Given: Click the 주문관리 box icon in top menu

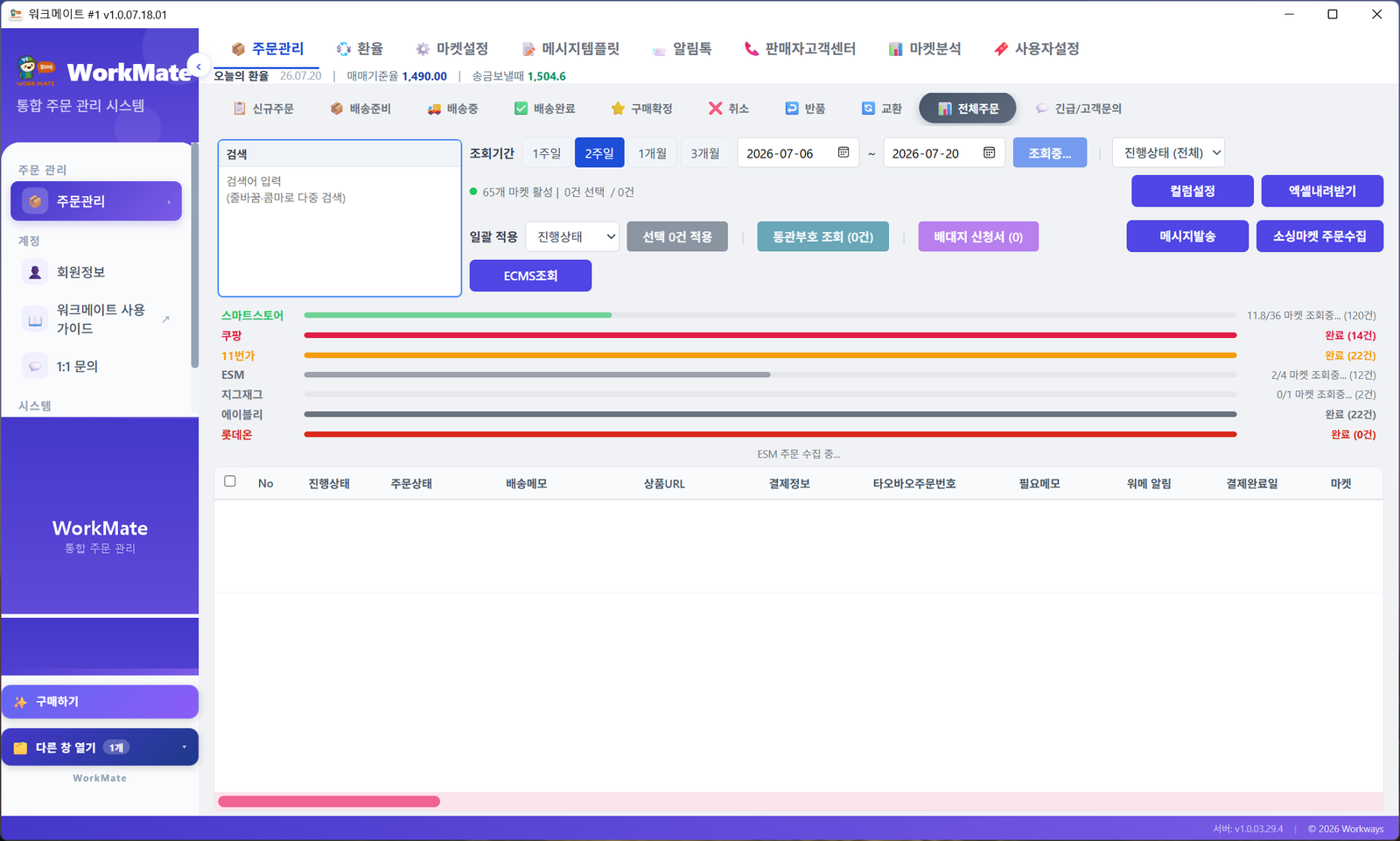Looking at the screenshot, I should pyautogui.click(x=238, y=49).
